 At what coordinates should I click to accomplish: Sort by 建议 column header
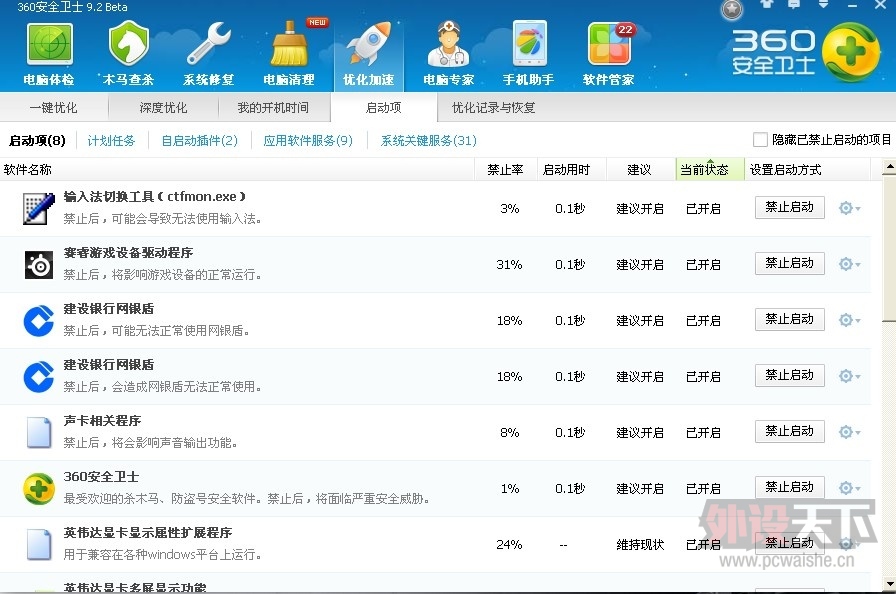point(641,170)
